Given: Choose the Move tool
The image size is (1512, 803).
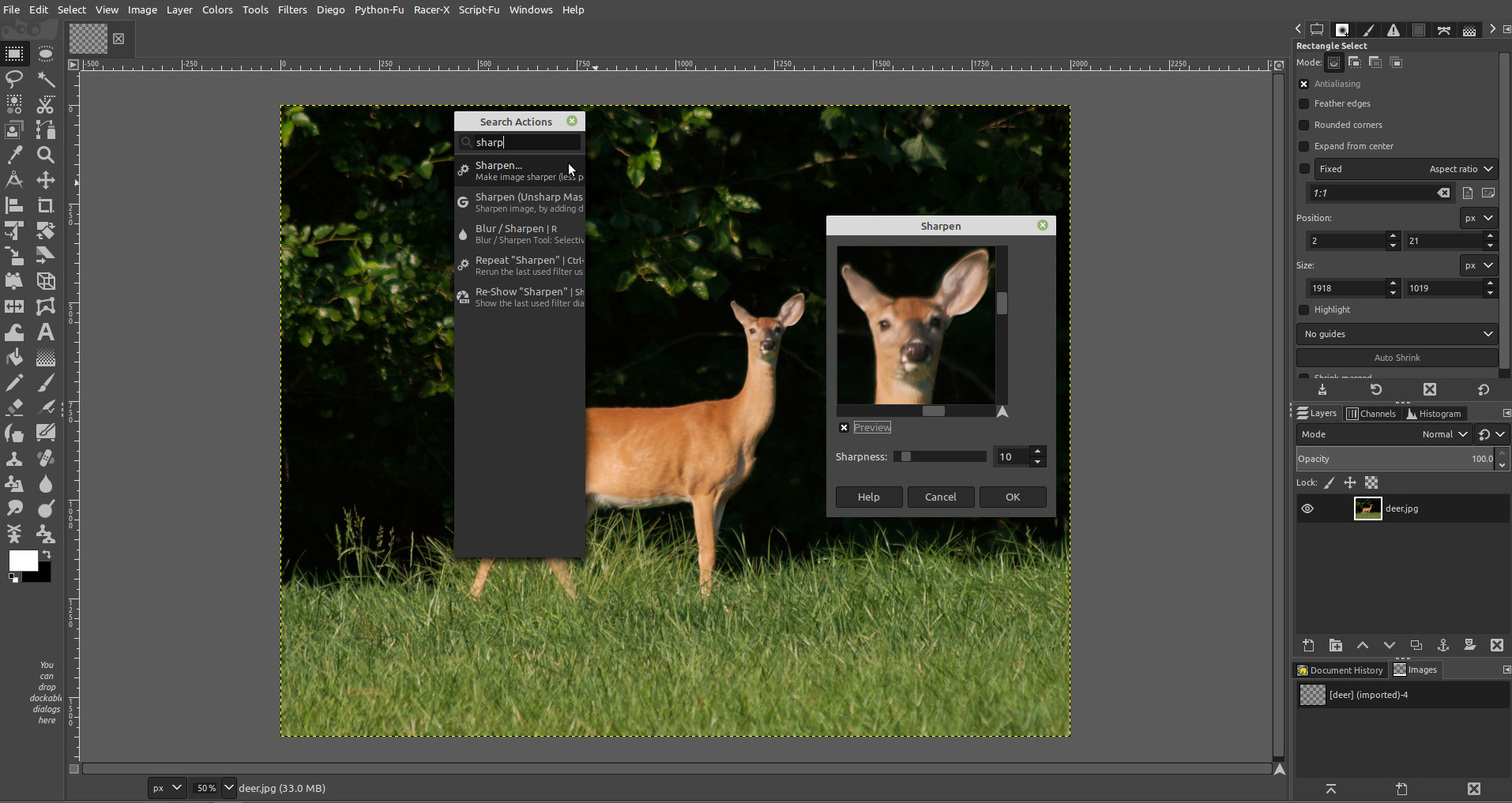Looking at the screenshot, I should [46, 180].
